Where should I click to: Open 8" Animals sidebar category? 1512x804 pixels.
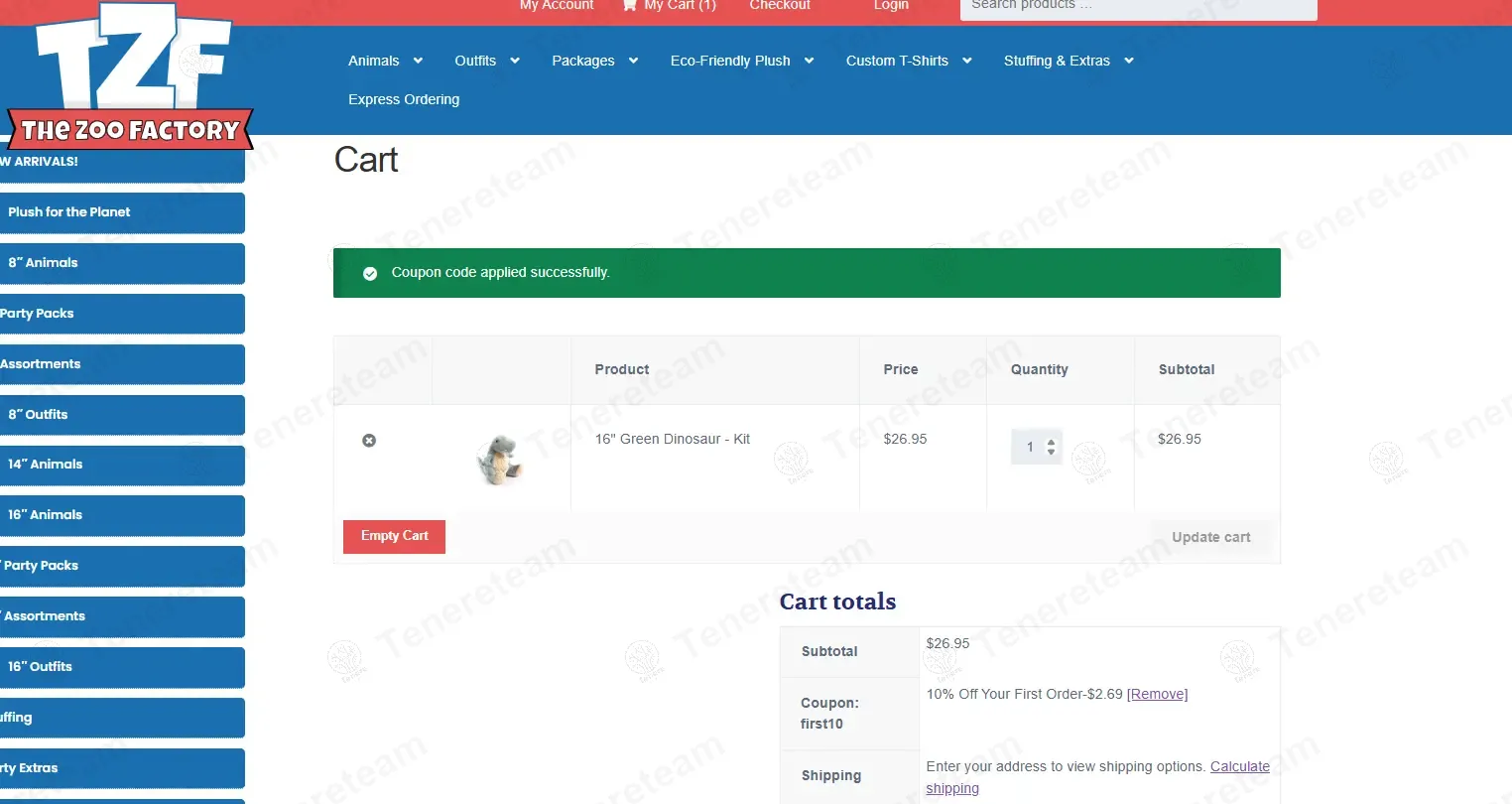[x=122, y=263]
